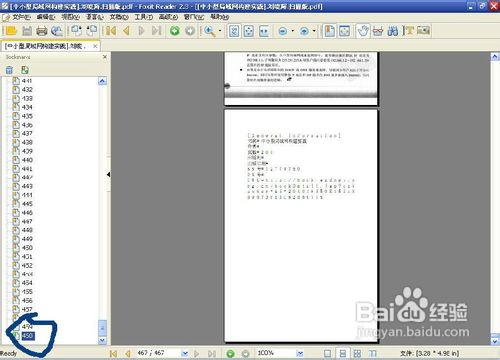Image resolution: width=500 pixels, height=360 pixels.
Task: Click the green Previous View button in the top toolbar
Action: click(175, 31)
